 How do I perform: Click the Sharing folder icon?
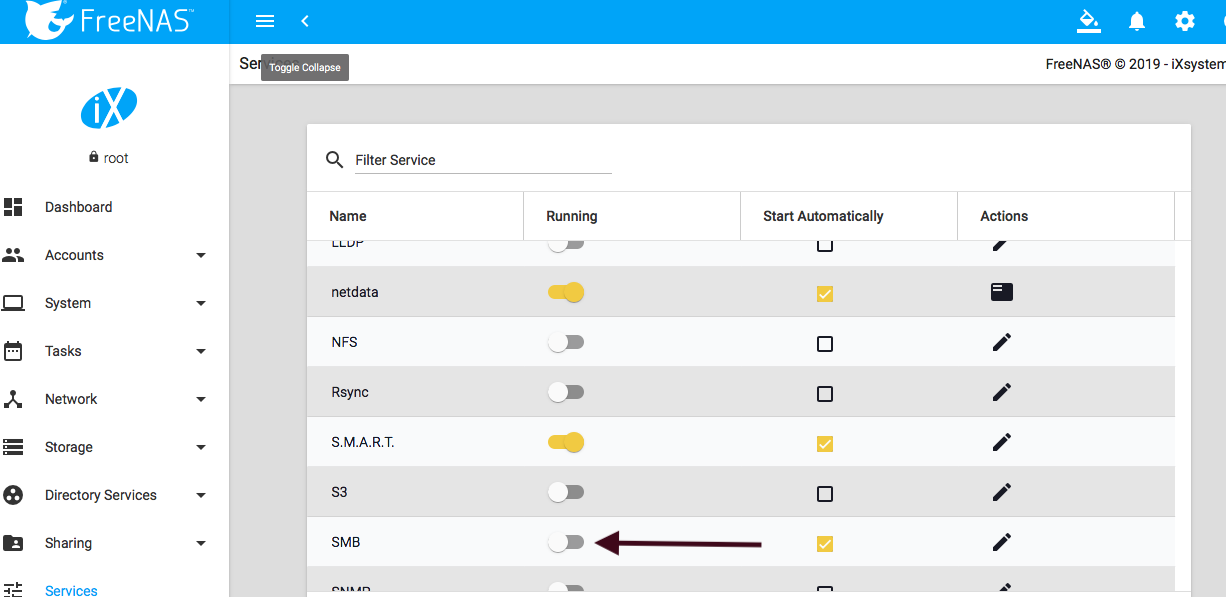(13, 543)
